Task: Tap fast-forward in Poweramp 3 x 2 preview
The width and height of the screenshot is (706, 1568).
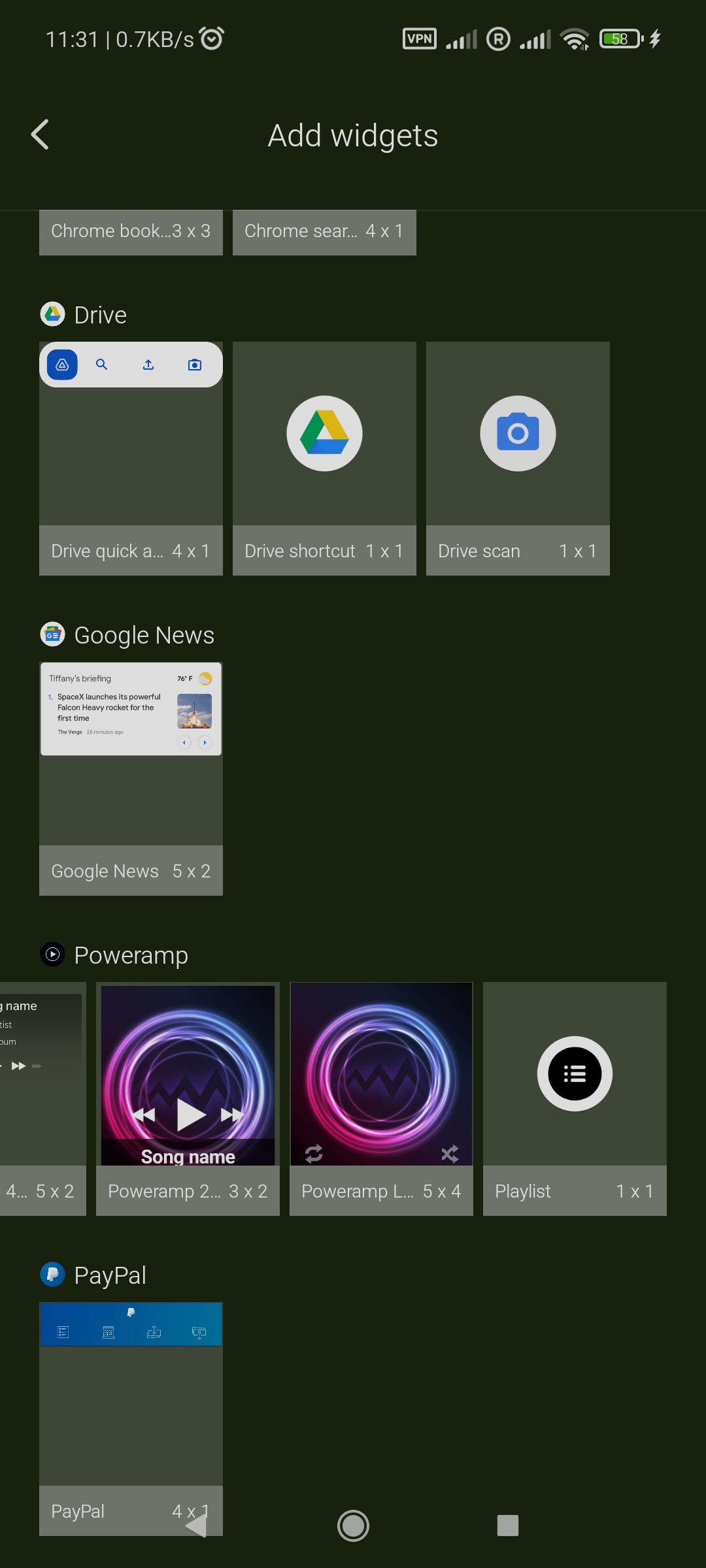Action: (232, 1115)
